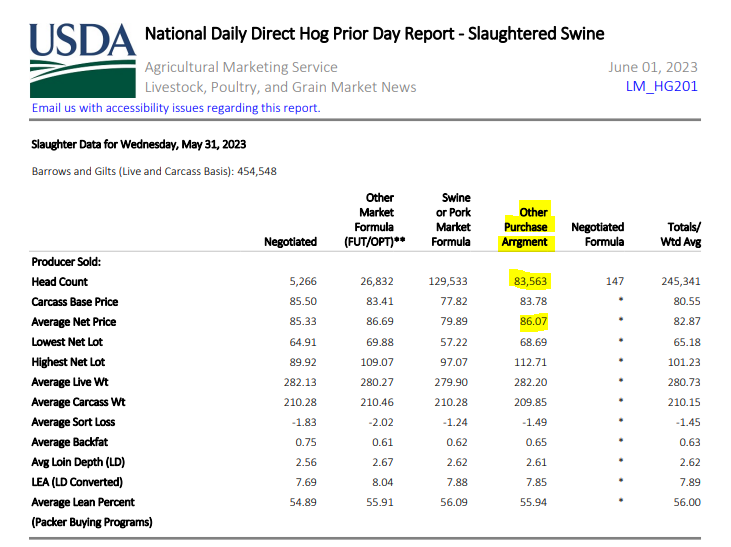Click Negotiated Formula head count 147
731x547 pixels.
point(615,281)
